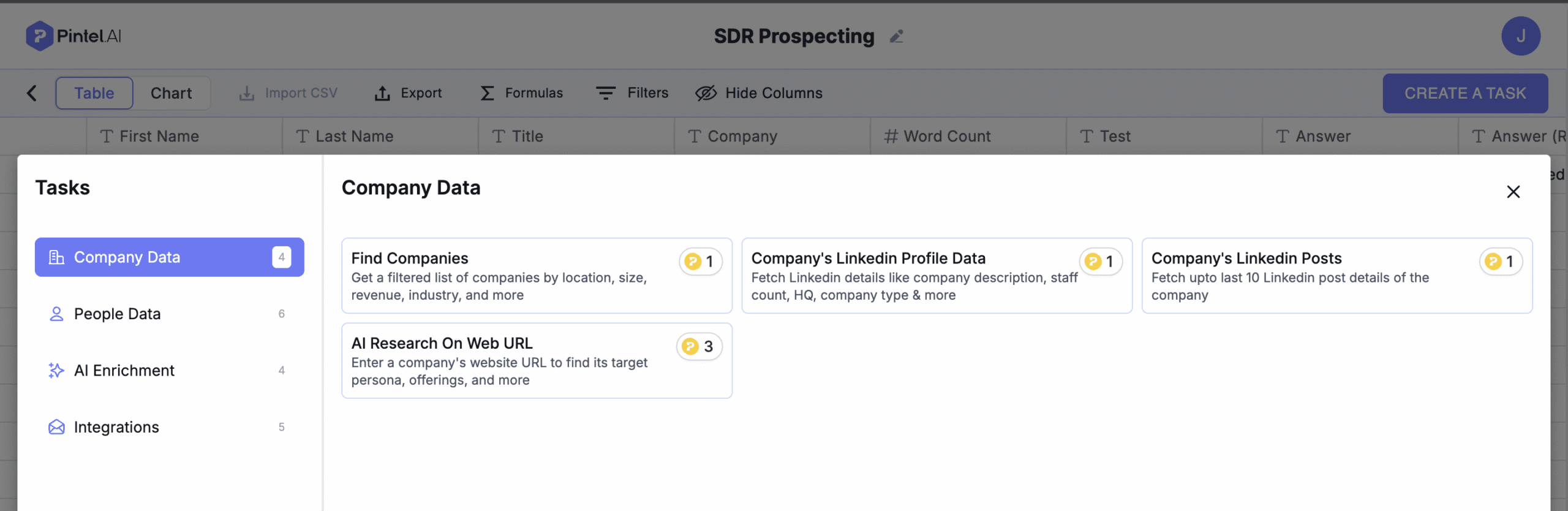
Task: Click the Company column header label
Action: click(x=742, y=137)
